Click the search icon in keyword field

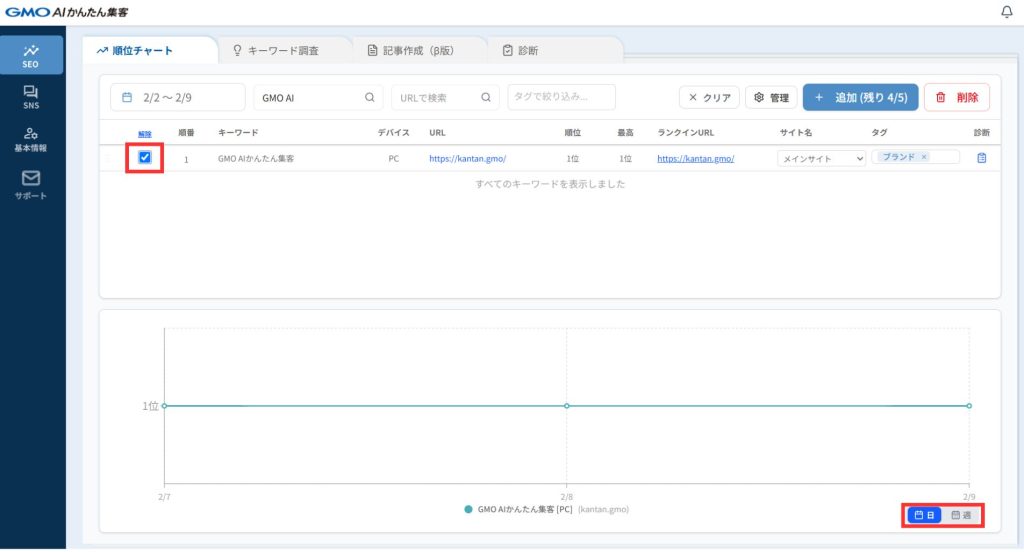pyautogui.click(x=369, y=97)
